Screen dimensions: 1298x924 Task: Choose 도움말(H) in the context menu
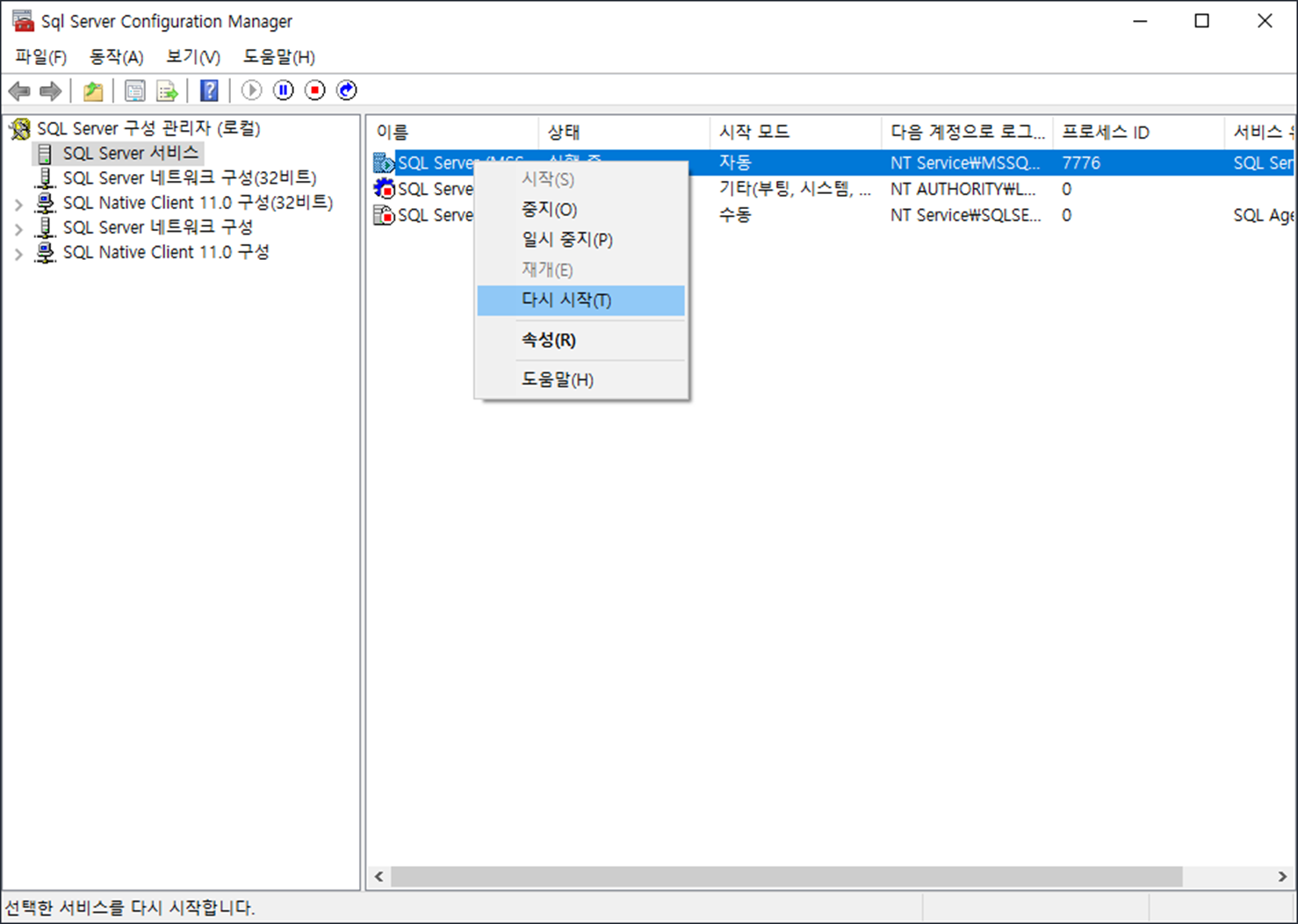pos(581,379)
